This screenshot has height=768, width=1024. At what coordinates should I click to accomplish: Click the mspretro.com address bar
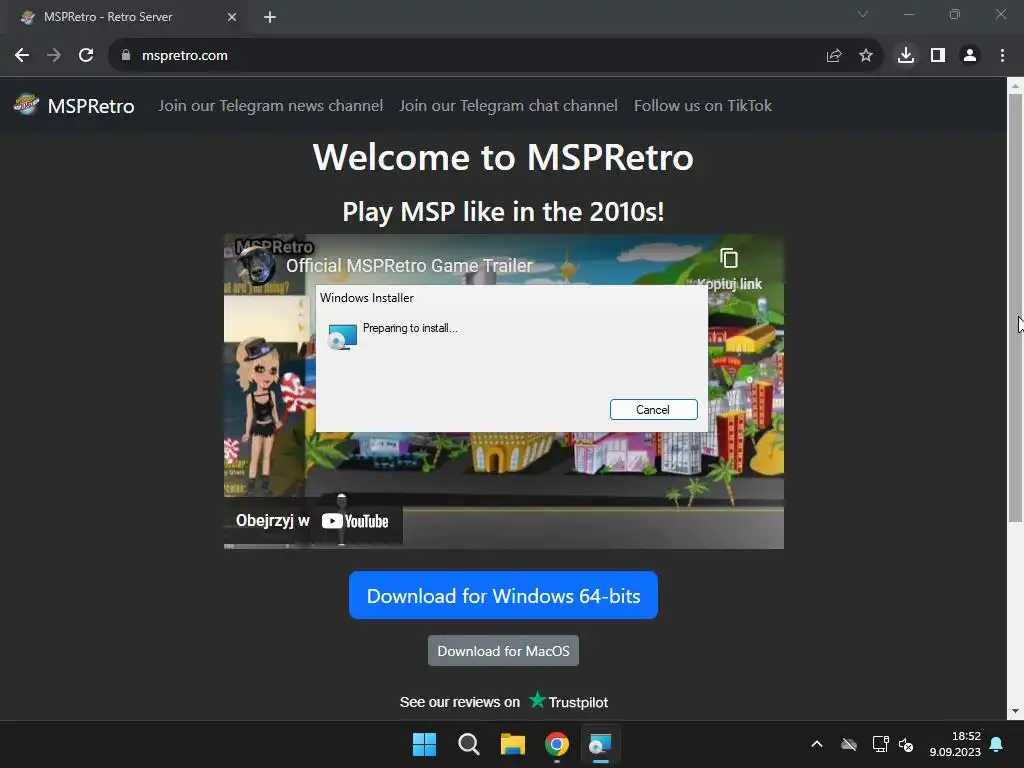[470, 56]
